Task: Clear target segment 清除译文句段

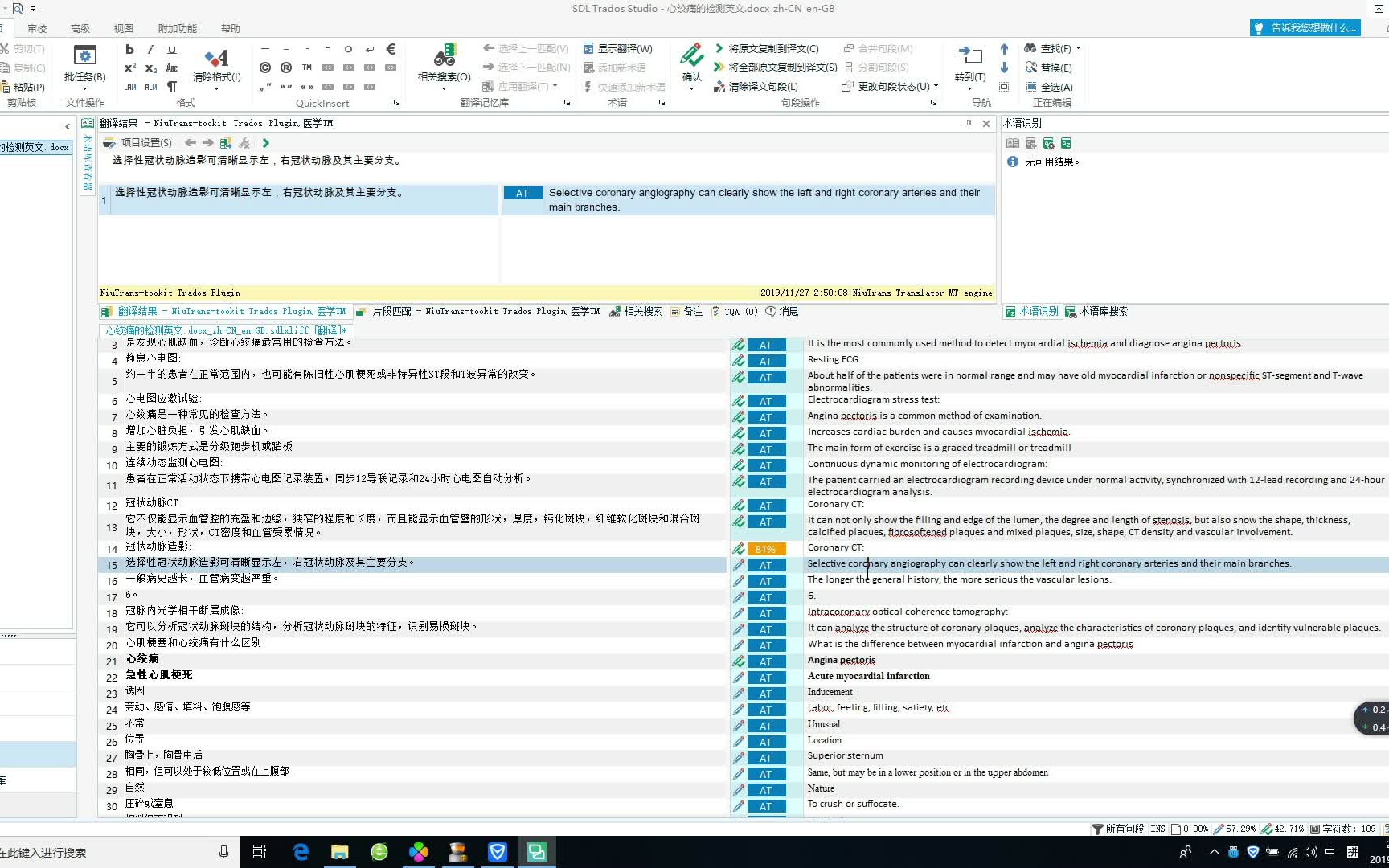Action: 756,87
